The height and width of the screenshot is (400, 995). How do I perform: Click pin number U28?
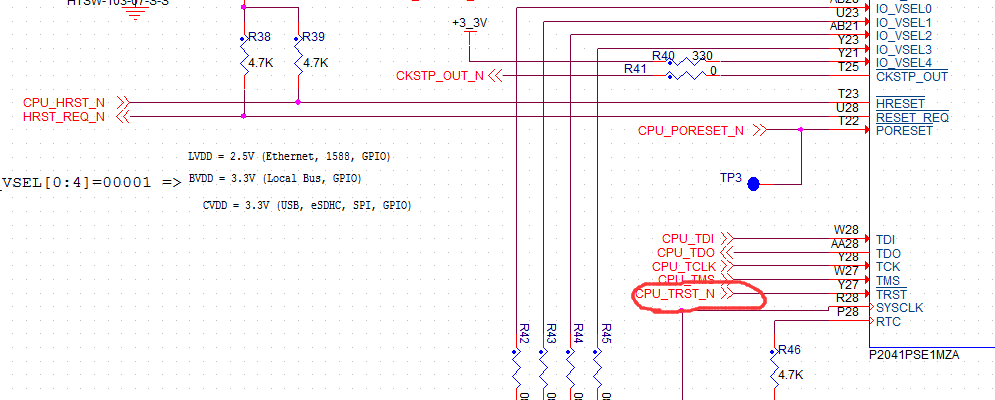tap(847, 107)
